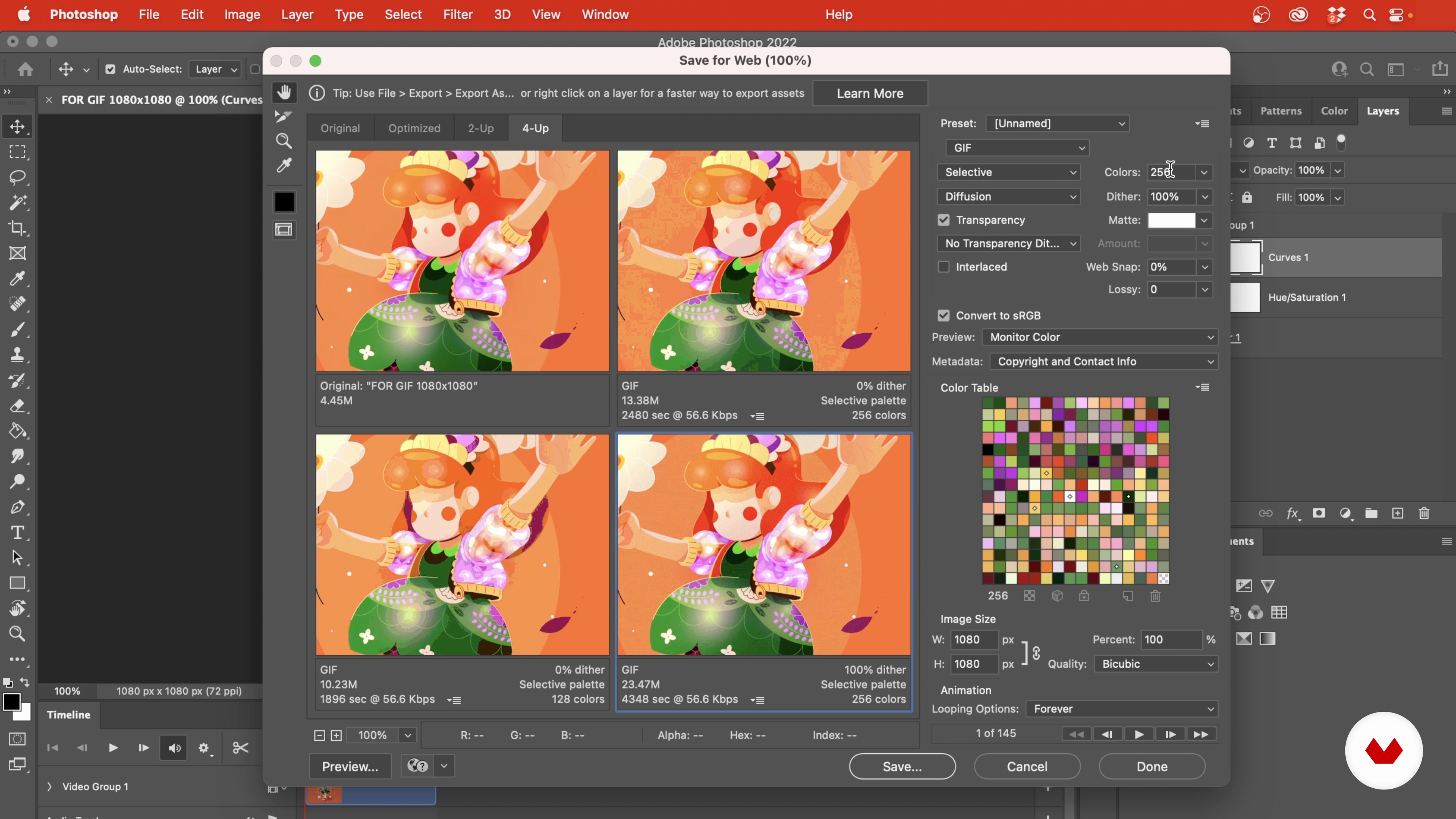The height and width of the screenshot is (819, 1456).
Task: Select the Move tool in Photoshop toolbar
Action: tap(17, 127)
